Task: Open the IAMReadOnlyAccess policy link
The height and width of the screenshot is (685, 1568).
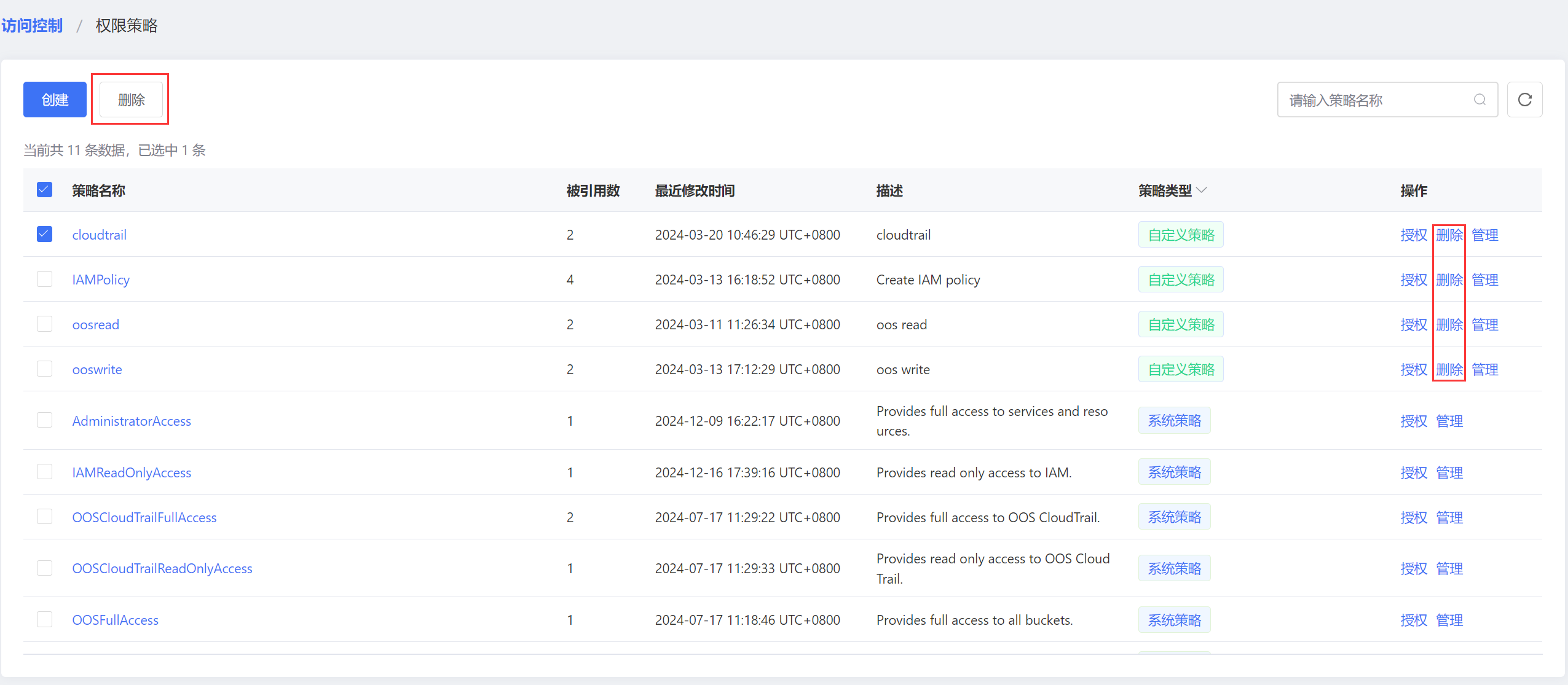Action: click(x=132, y=472)
